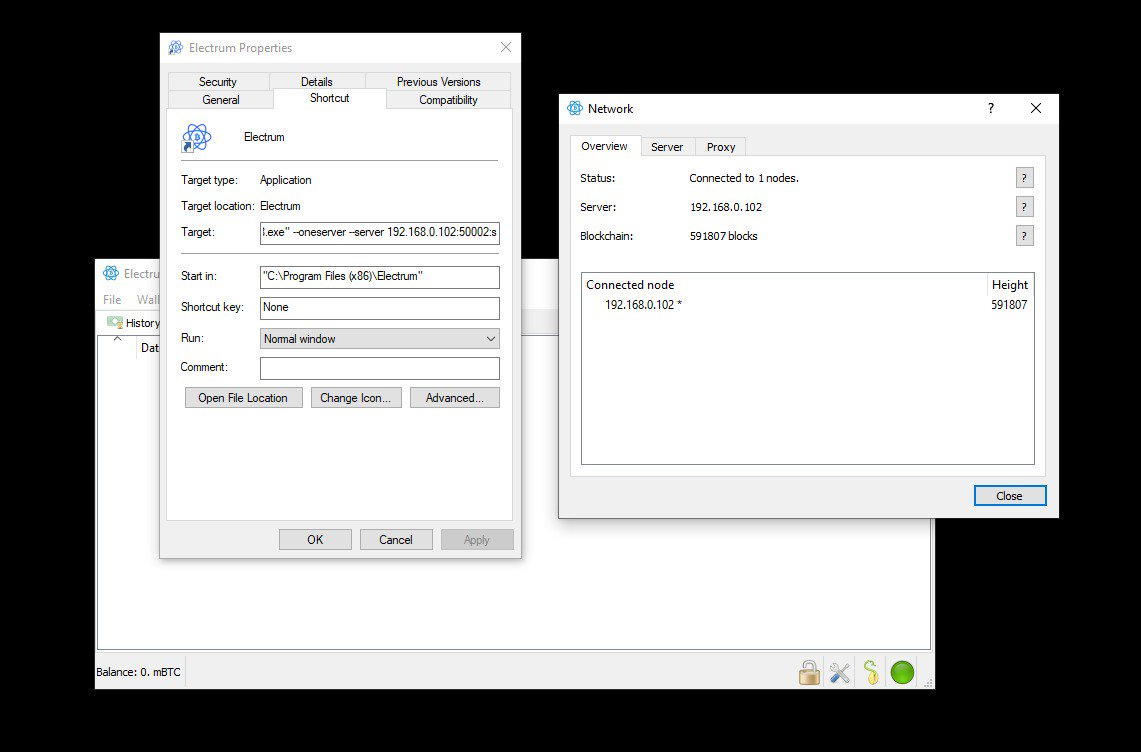This screenshot has height=752, width=1141.
Task: Click the seed icon in Electrum status bar
Action: point(871,672)
